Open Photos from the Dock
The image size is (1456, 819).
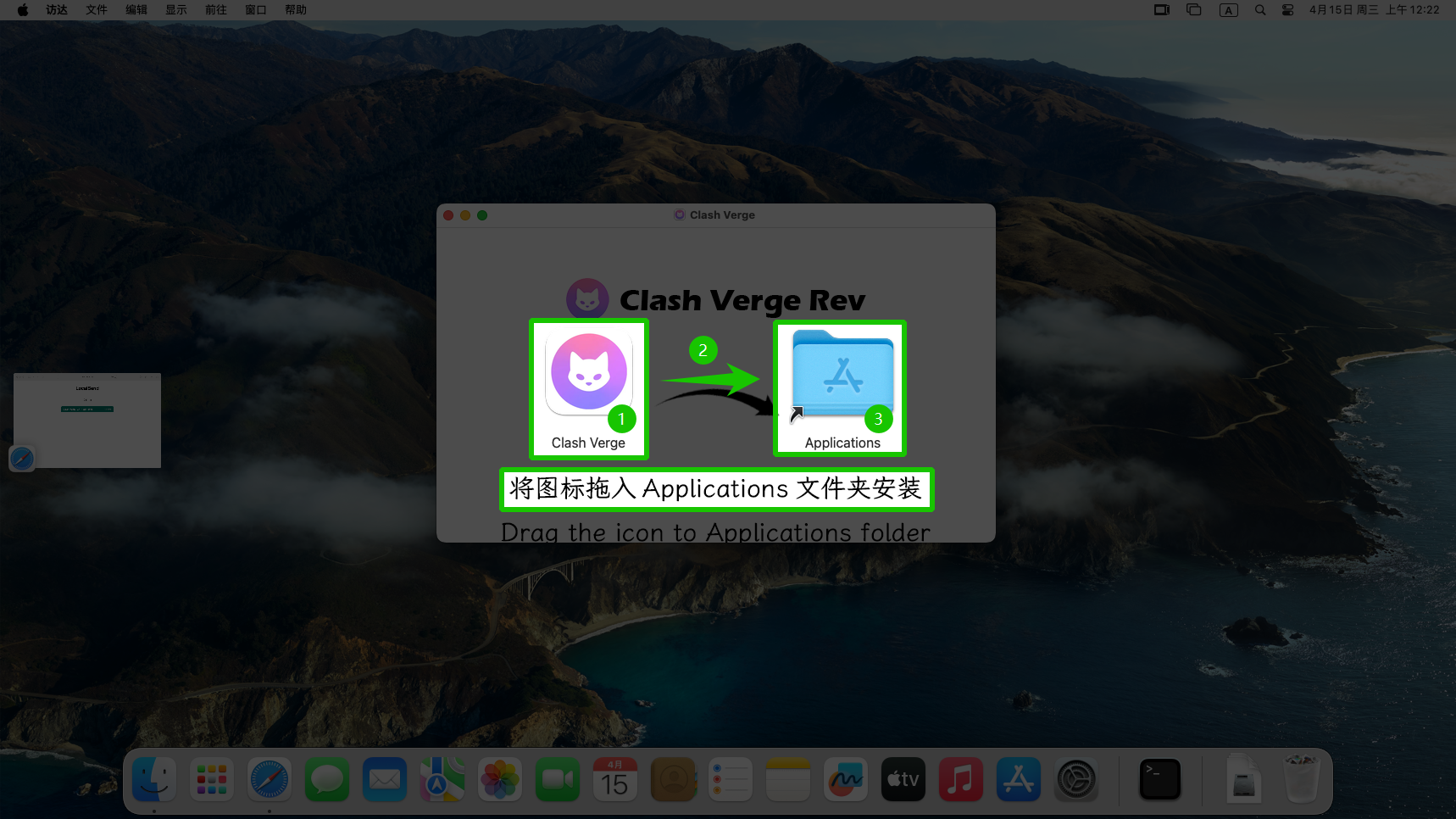coord(500,779)
